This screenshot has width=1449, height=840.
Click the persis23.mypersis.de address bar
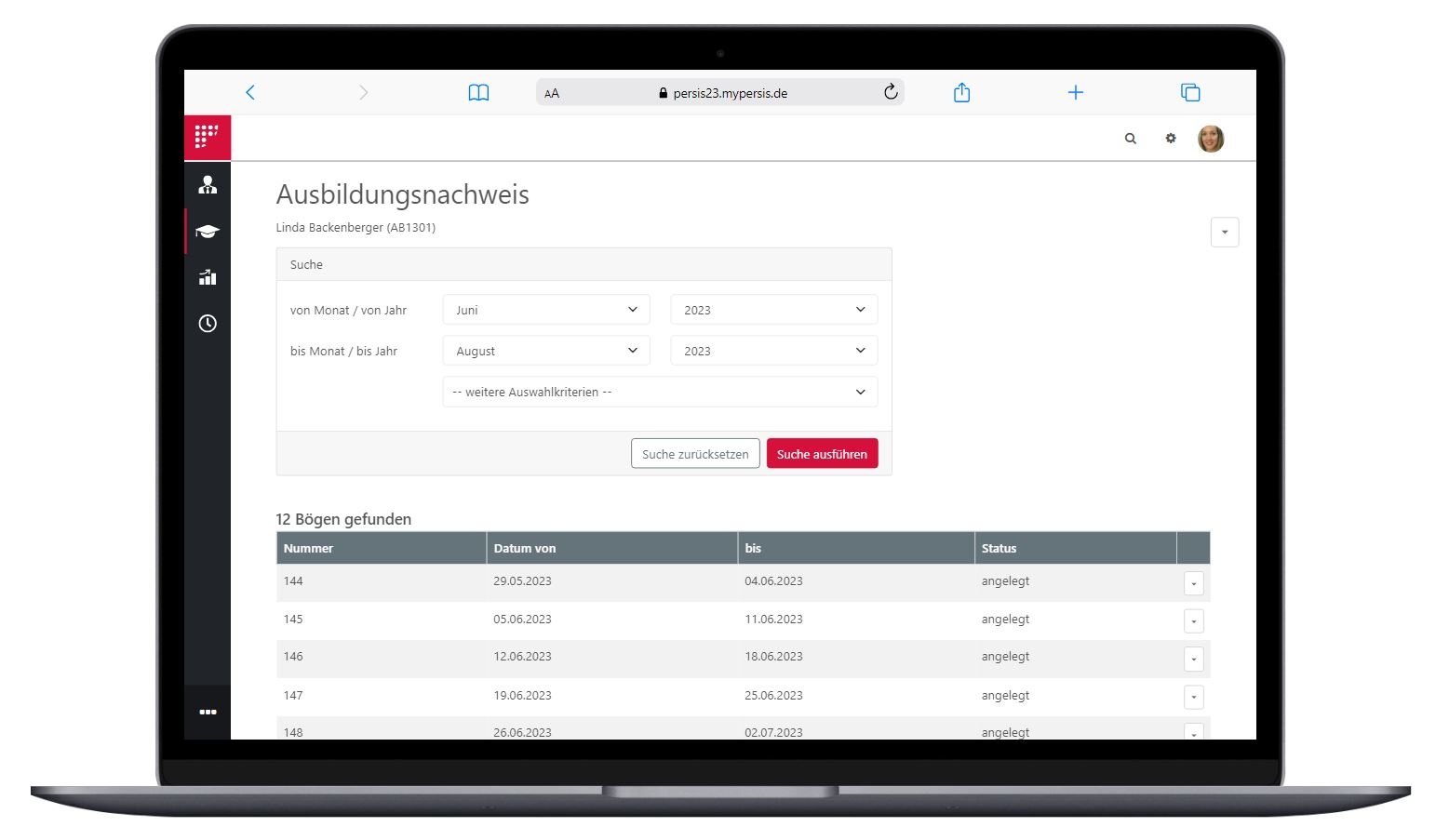(x=720, y=92)
